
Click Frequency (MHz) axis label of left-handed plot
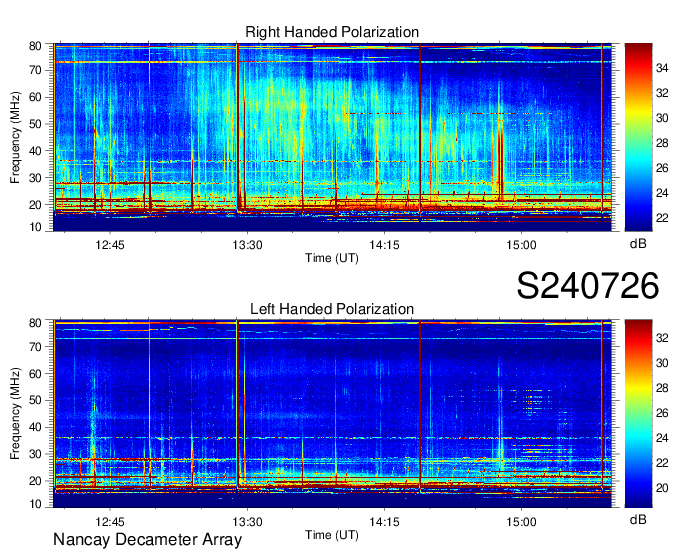(15, 414)
